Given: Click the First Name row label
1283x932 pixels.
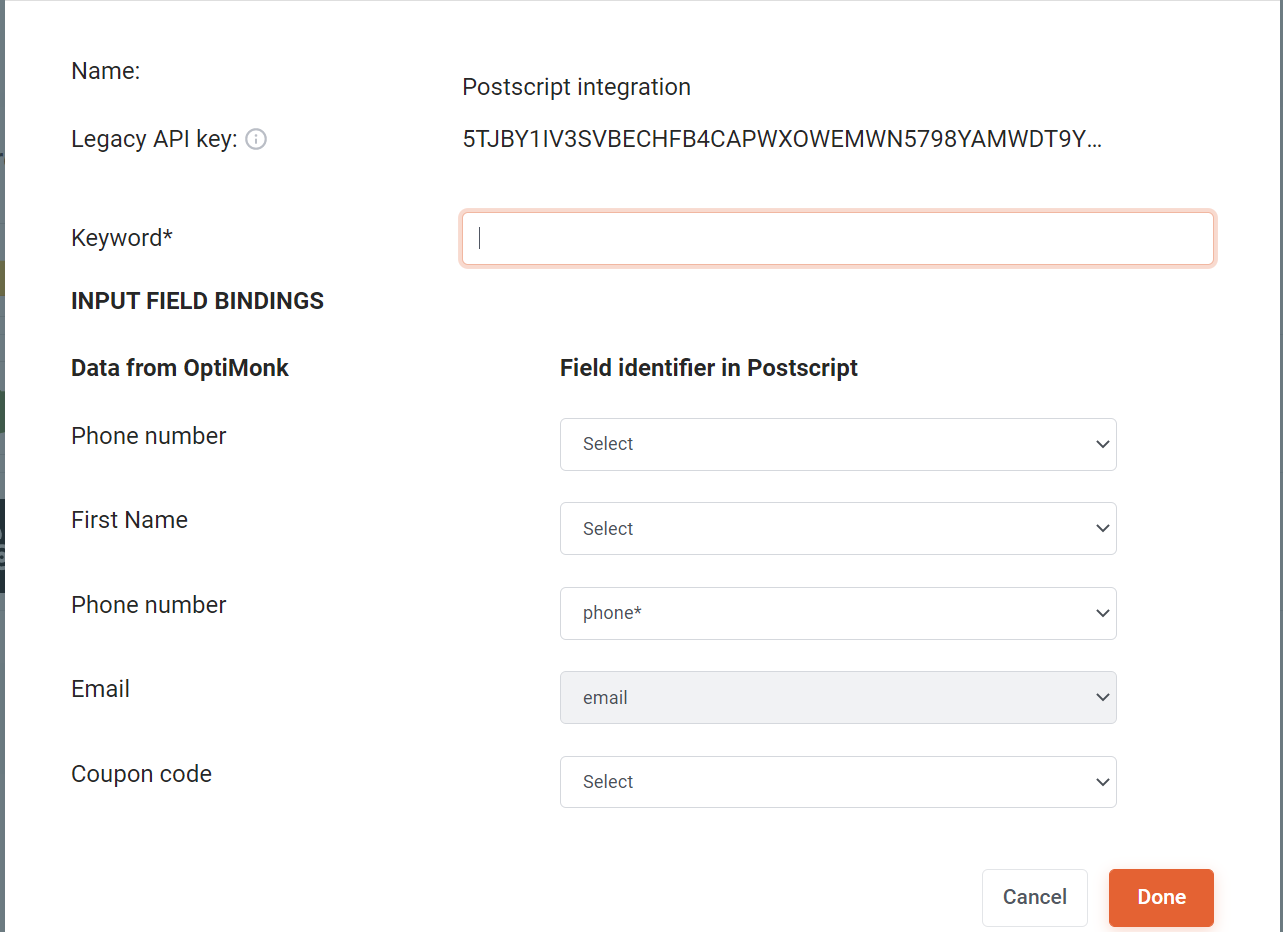Looking at the screenshot, I should point(129,520).
